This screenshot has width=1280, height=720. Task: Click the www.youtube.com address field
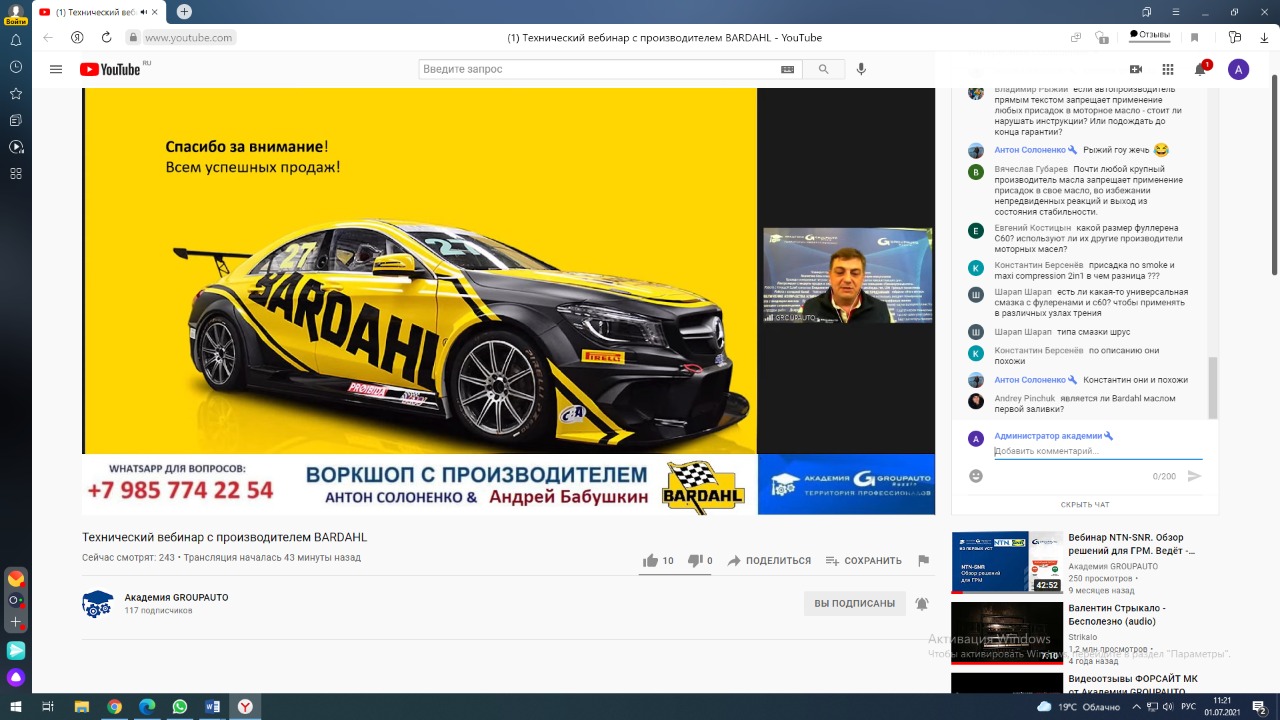pyautogui.click(x=189, y=38)
